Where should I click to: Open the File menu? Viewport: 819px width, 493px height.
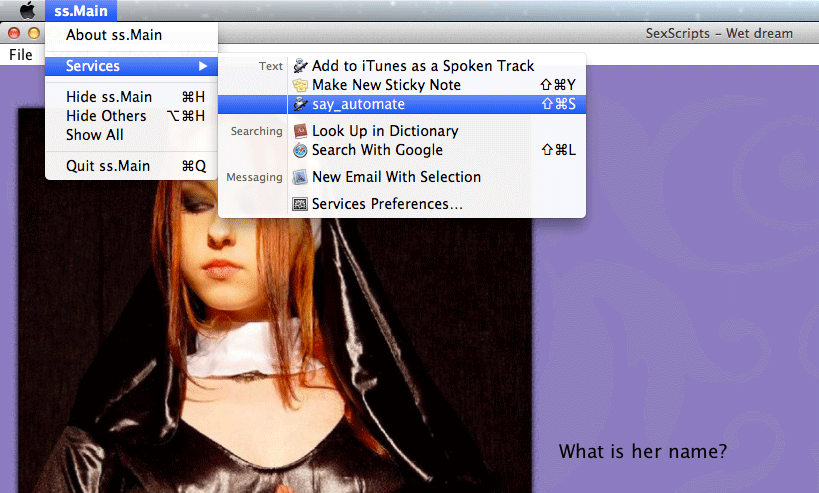pos(21,55)
